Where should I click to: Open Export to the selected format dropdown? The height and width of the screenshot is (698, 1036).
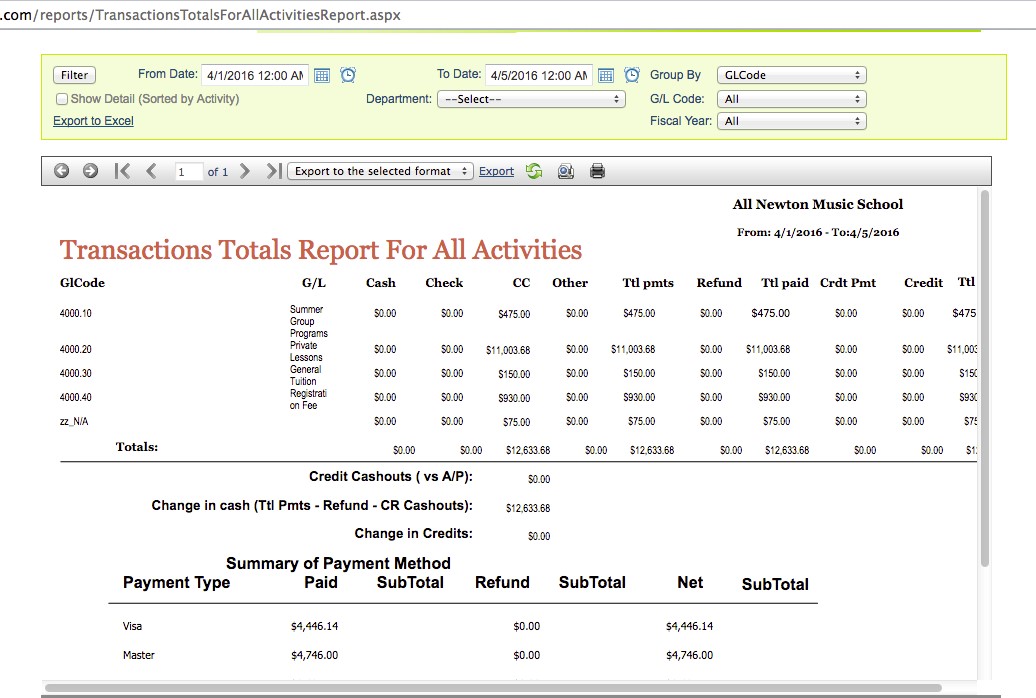coord(380,171)
